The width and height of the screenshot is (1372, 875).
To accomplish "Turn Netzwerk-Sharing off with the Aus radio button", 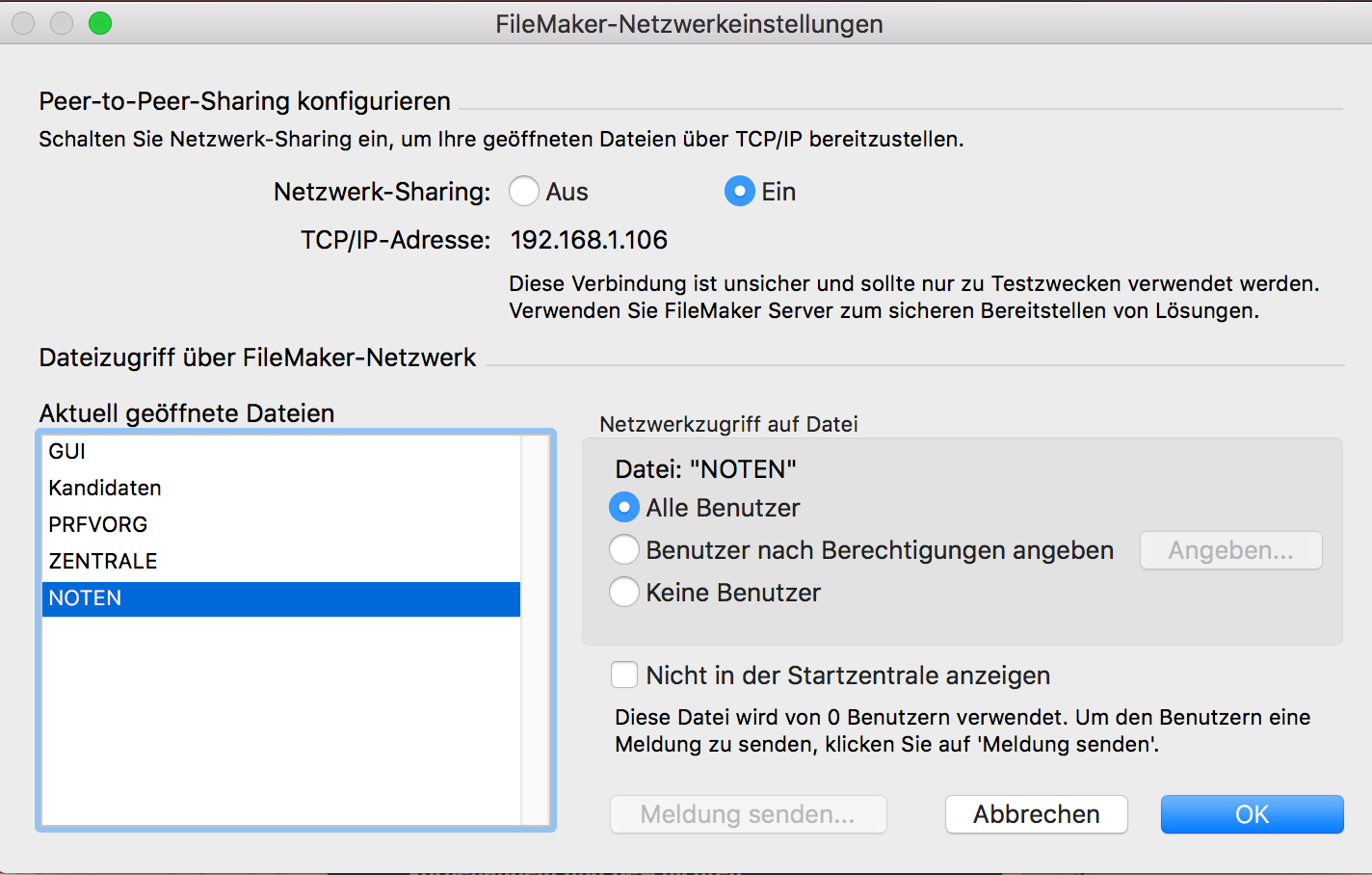I will point(524,191).
